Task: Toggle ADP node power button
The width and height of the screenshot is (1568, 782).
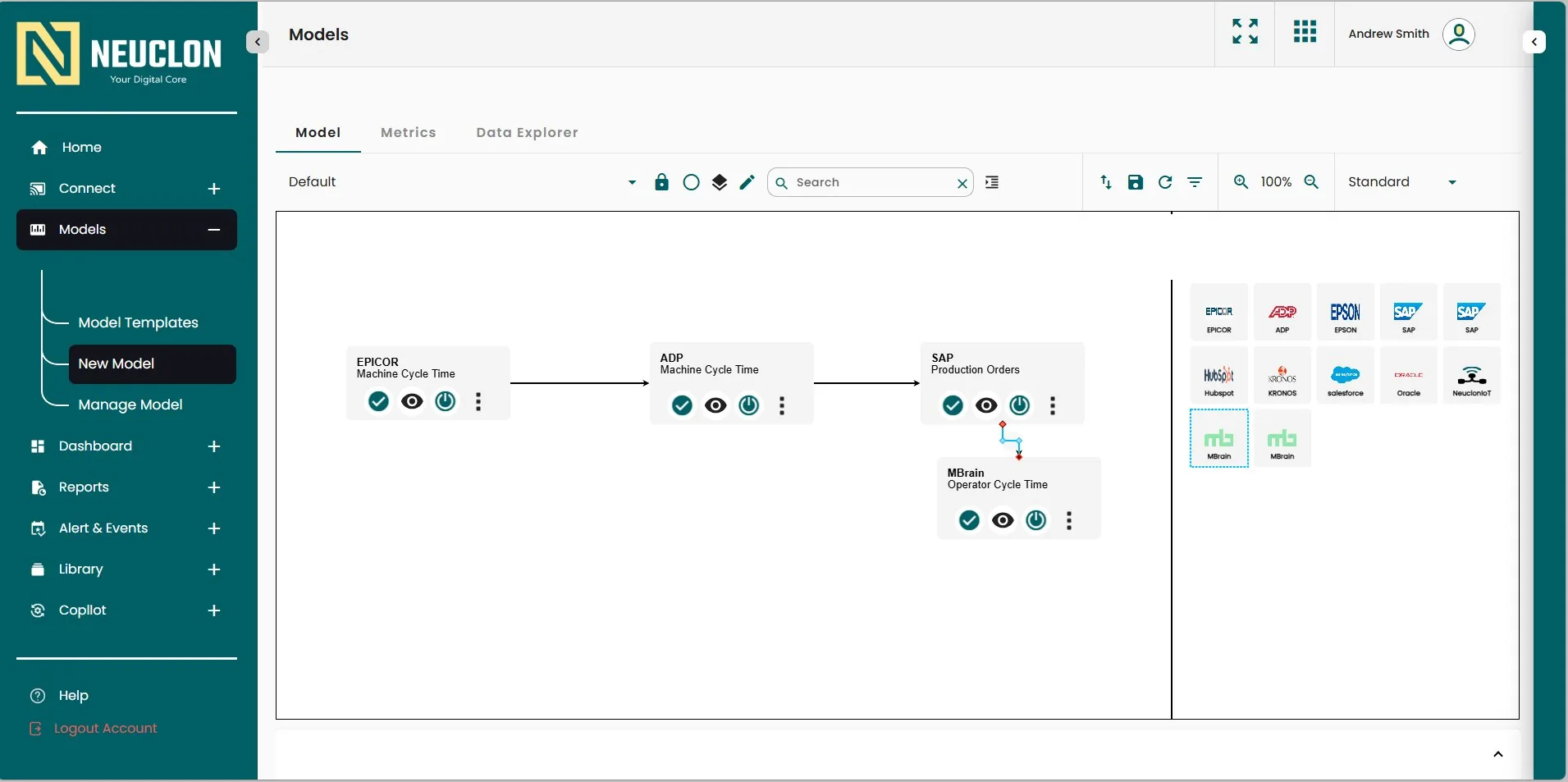Action: [x=749, y=405]
